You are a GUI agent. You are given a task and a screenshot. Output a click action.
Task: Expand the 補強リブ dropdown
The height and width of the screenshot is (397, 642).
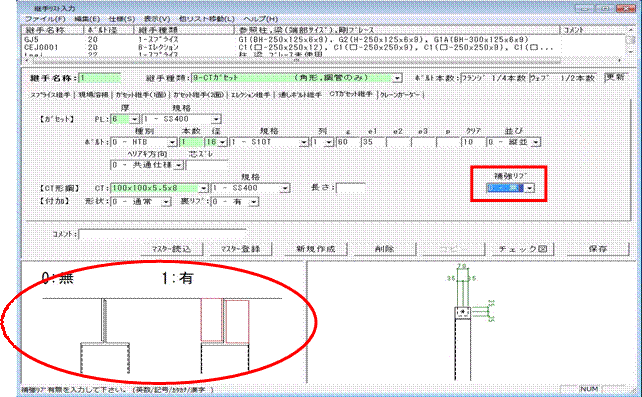530,188
